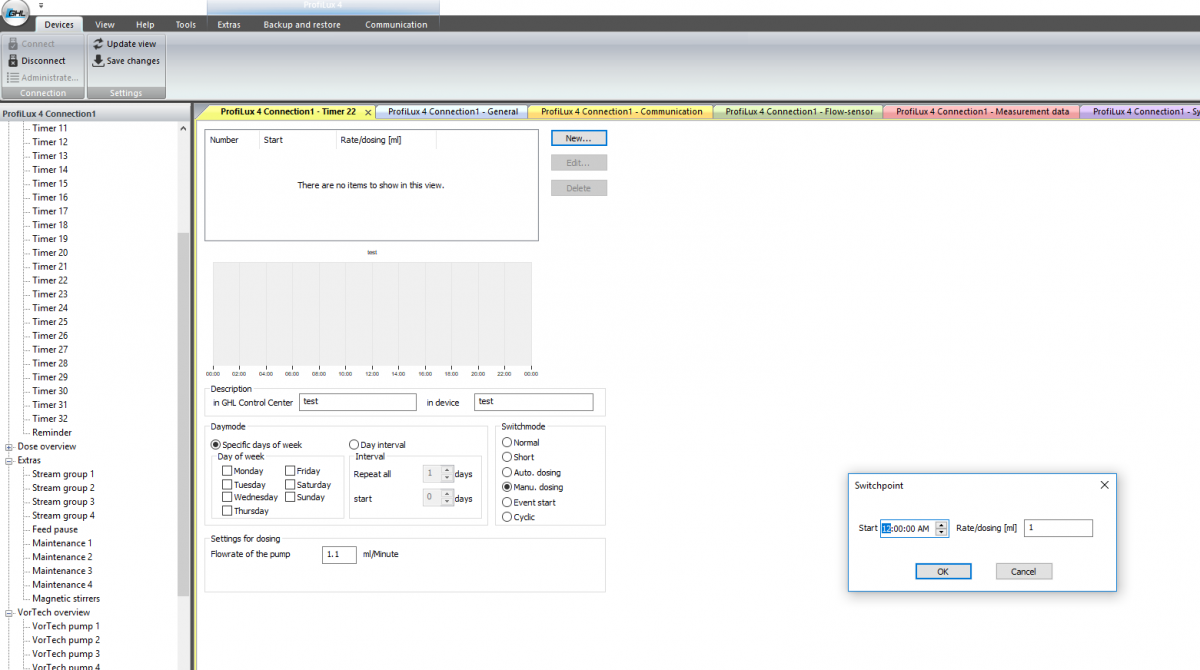Select Feed pause in the tree

[55, 529]
